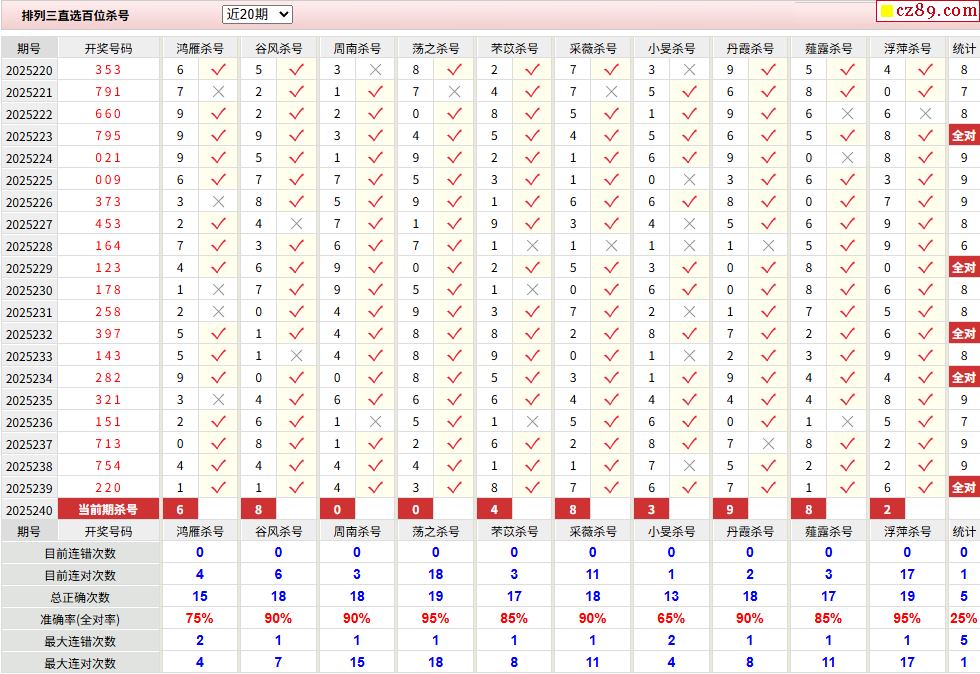
Task: Click winning number 791
Action: click(x=108, y=92)
